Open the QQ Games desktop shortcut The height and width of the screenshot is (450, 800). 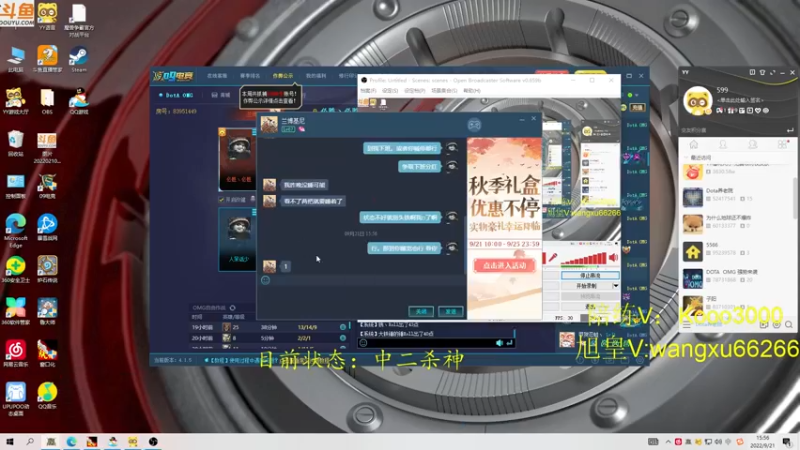click(79, 100)
